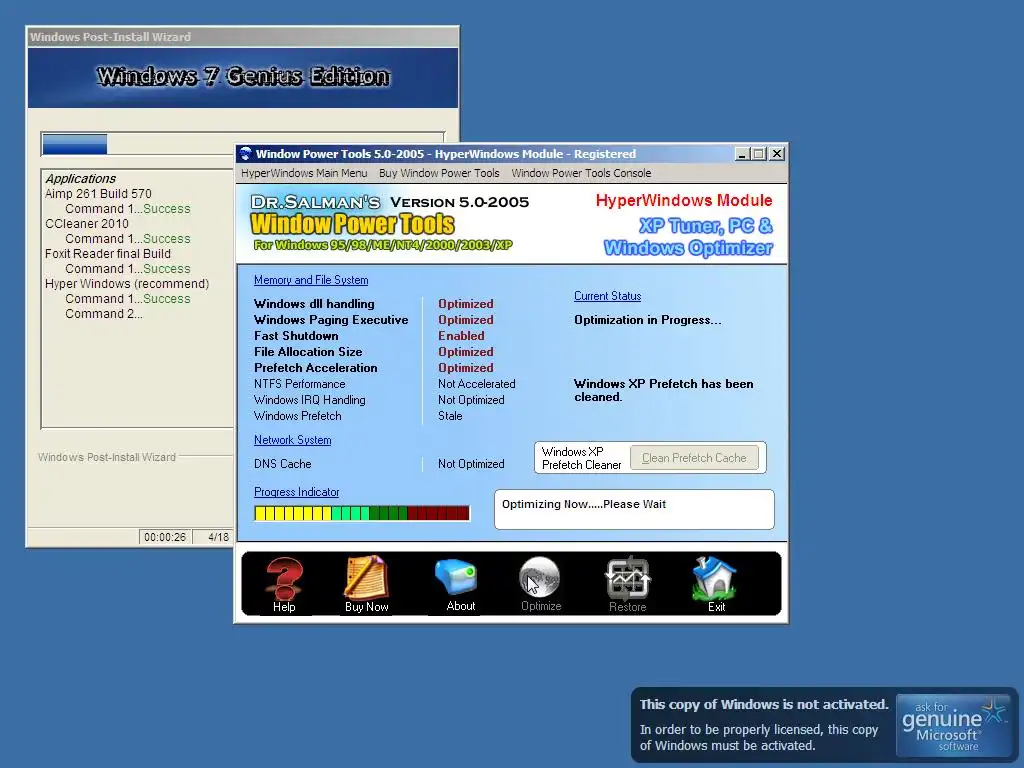
Task: Click the Not Accelerated status text
Action: tap(477, 384)
